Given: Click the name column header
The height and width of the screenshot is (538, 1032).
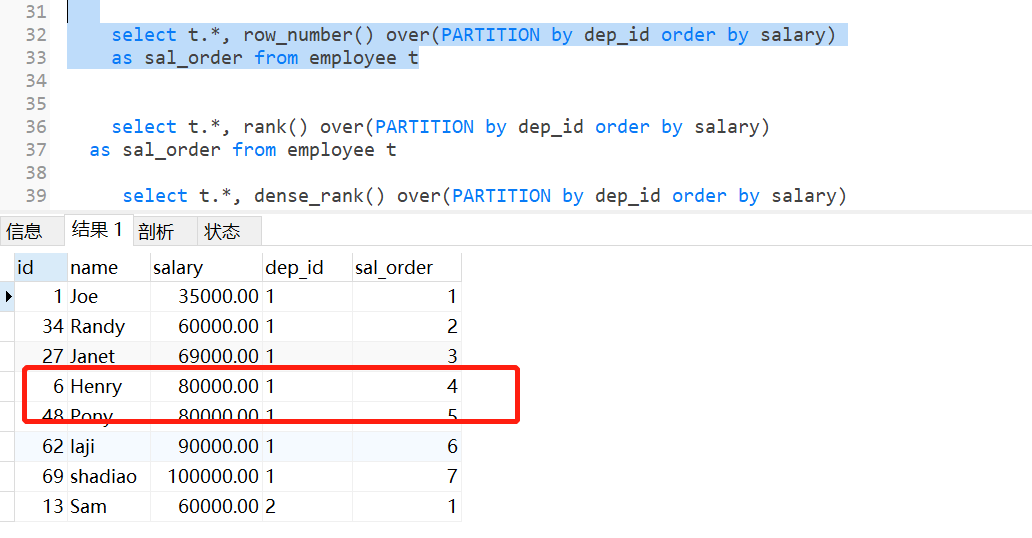Looking at the screenshot, I should click(x=109, y=267).
